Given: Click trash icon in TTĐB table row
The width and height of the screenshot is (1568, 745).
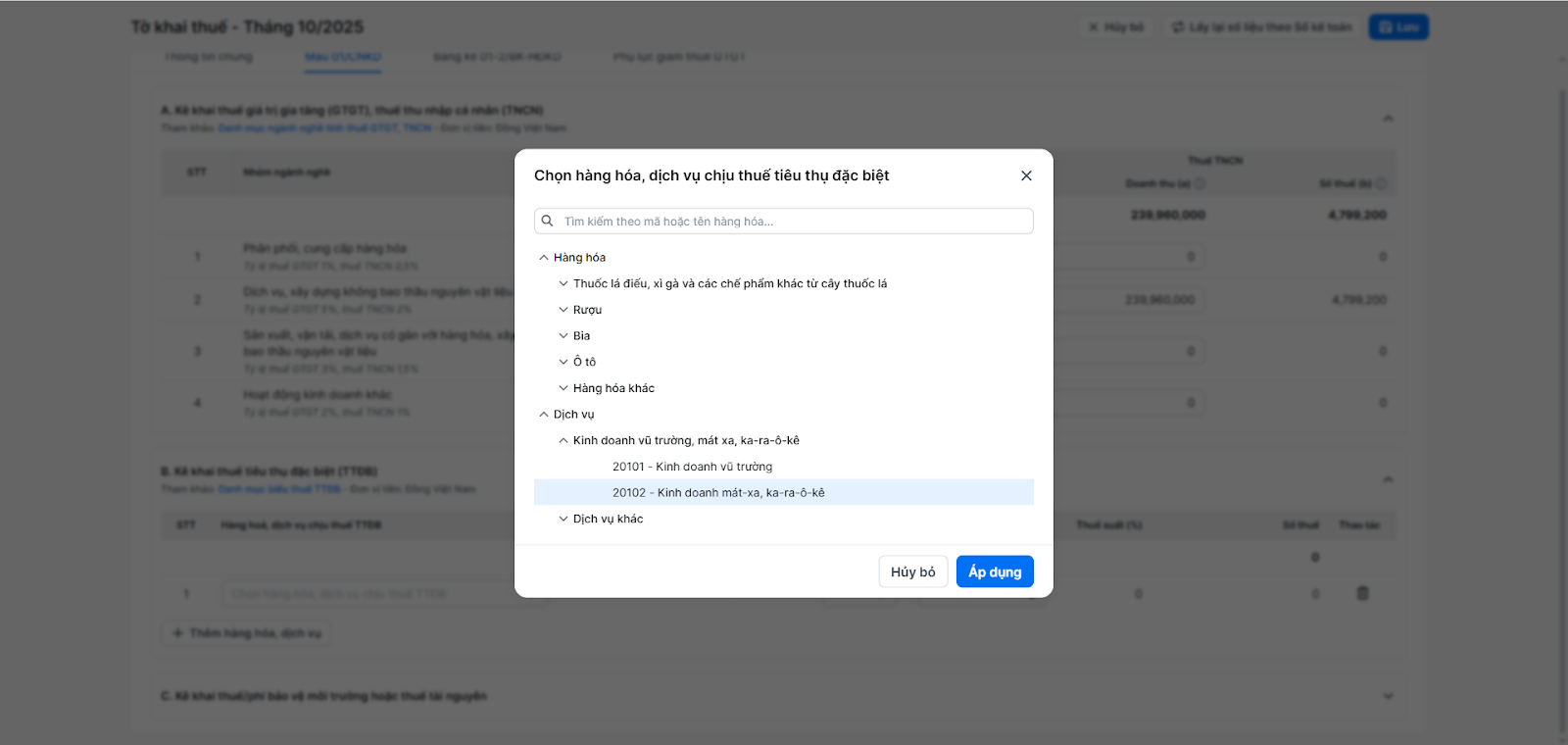Looking at the screenshot, I should pos(1362,593).
